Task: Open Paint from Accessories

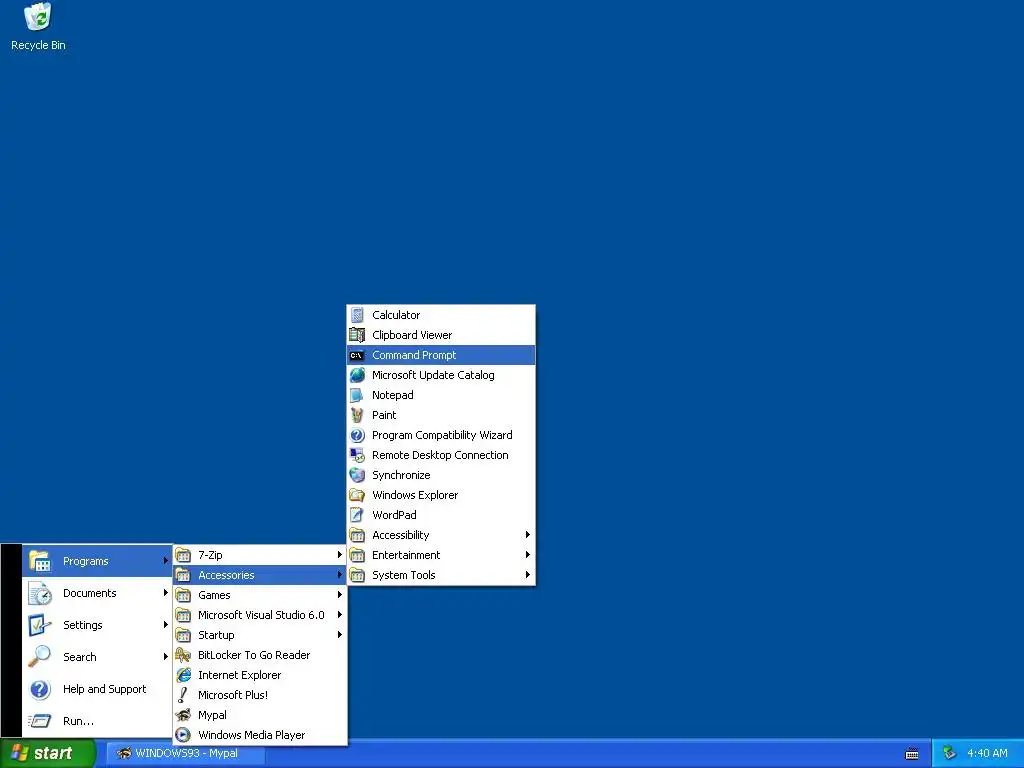Action: (441, 415)
